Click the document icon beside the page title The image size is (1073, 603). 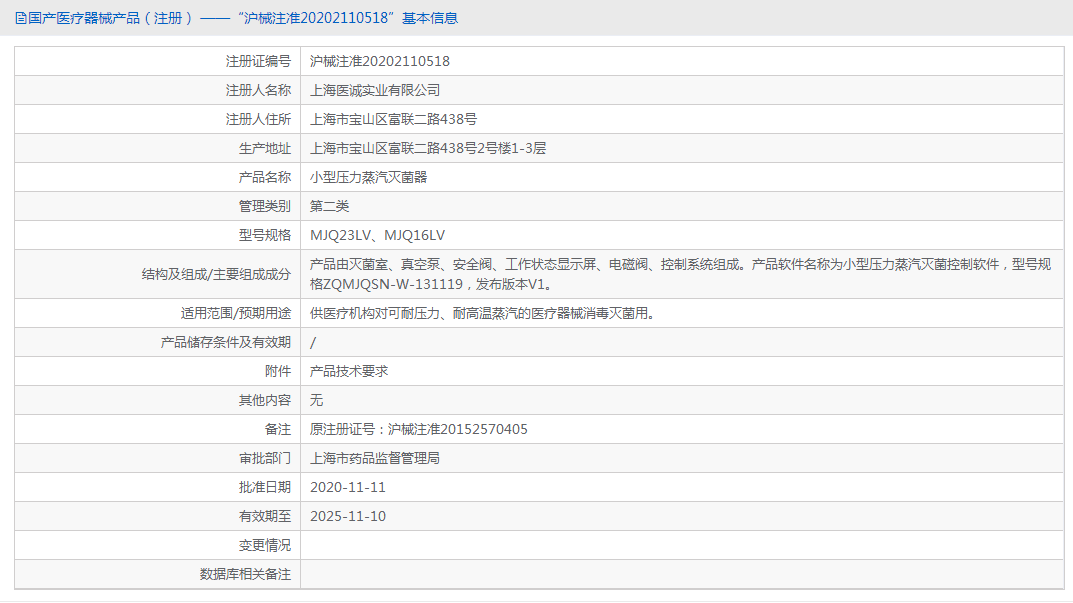coord(21,18)
